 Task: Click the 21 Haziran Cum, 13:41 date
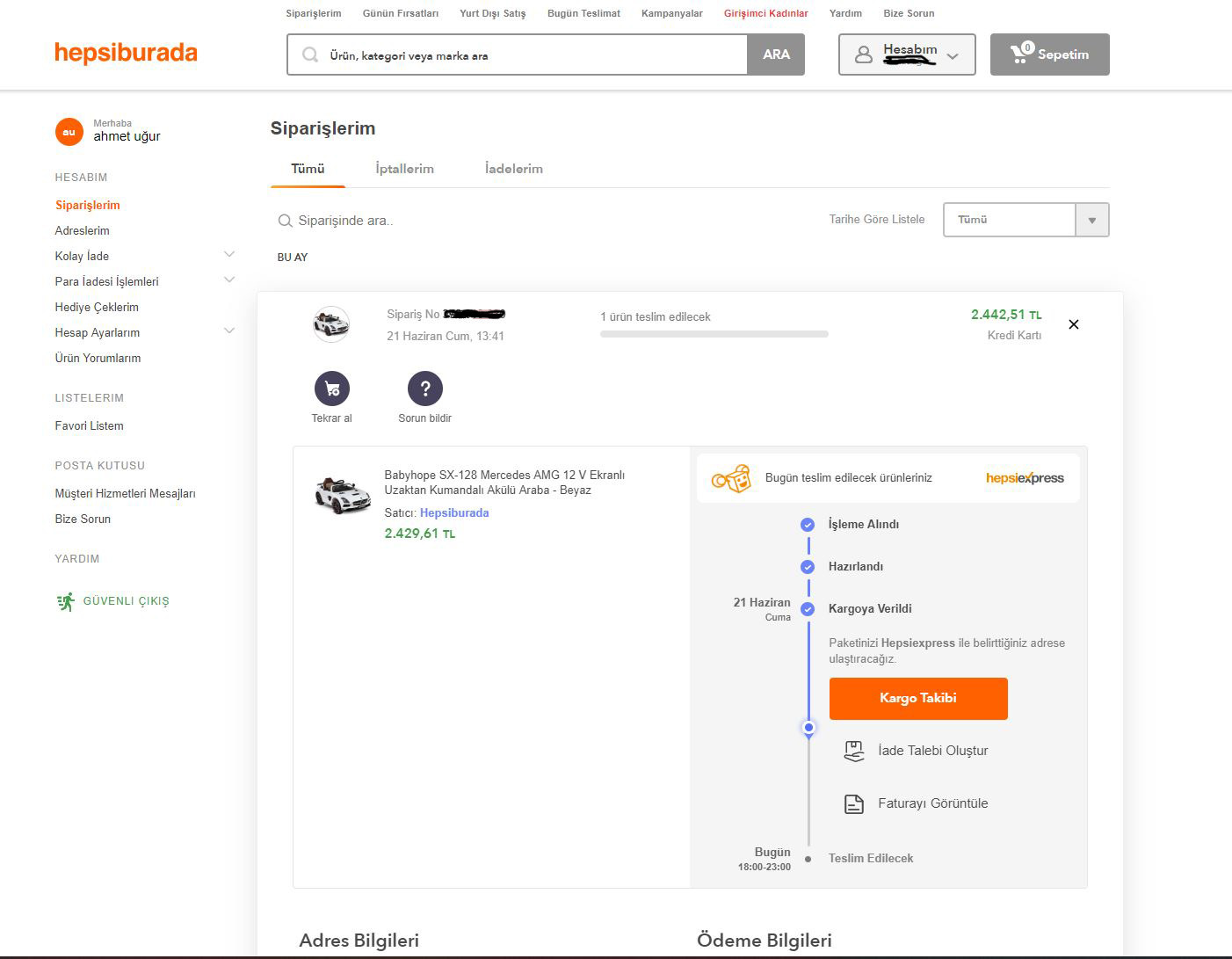pos(446,336)
